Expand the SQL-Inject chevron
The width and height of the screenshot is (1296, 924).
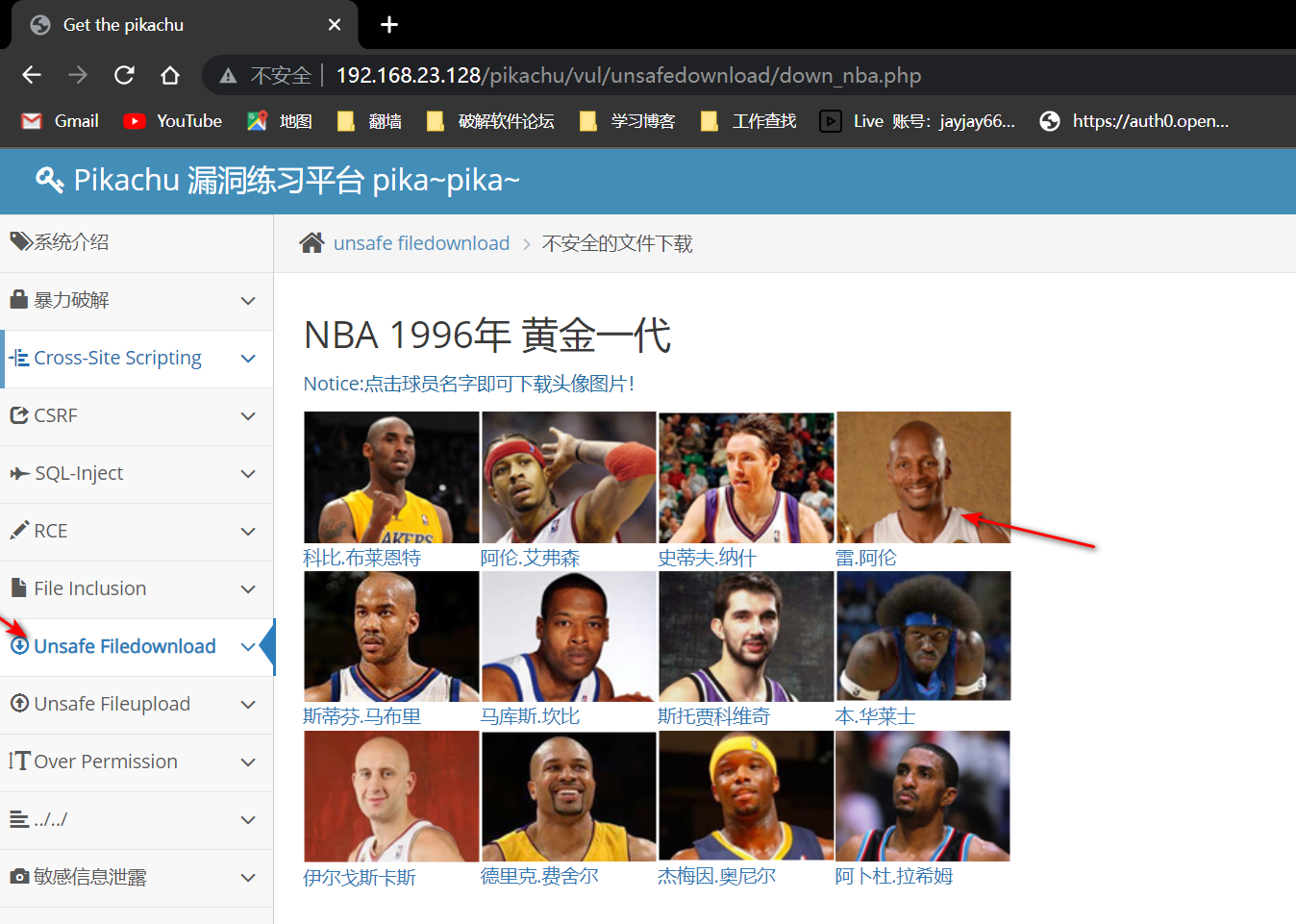pos(248,474)
